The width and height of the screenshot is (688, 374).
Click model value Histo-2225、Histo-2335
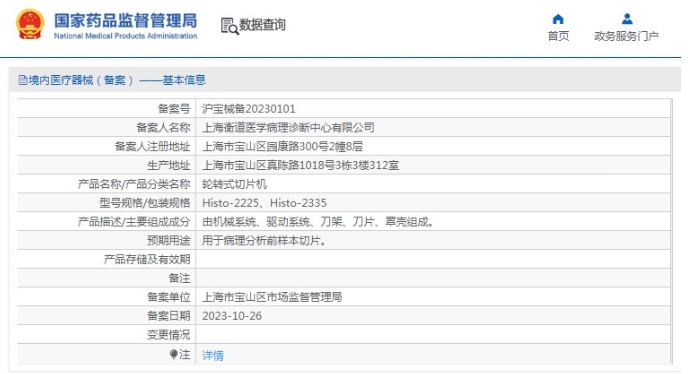pyautogui.click(x=264, y=203)
